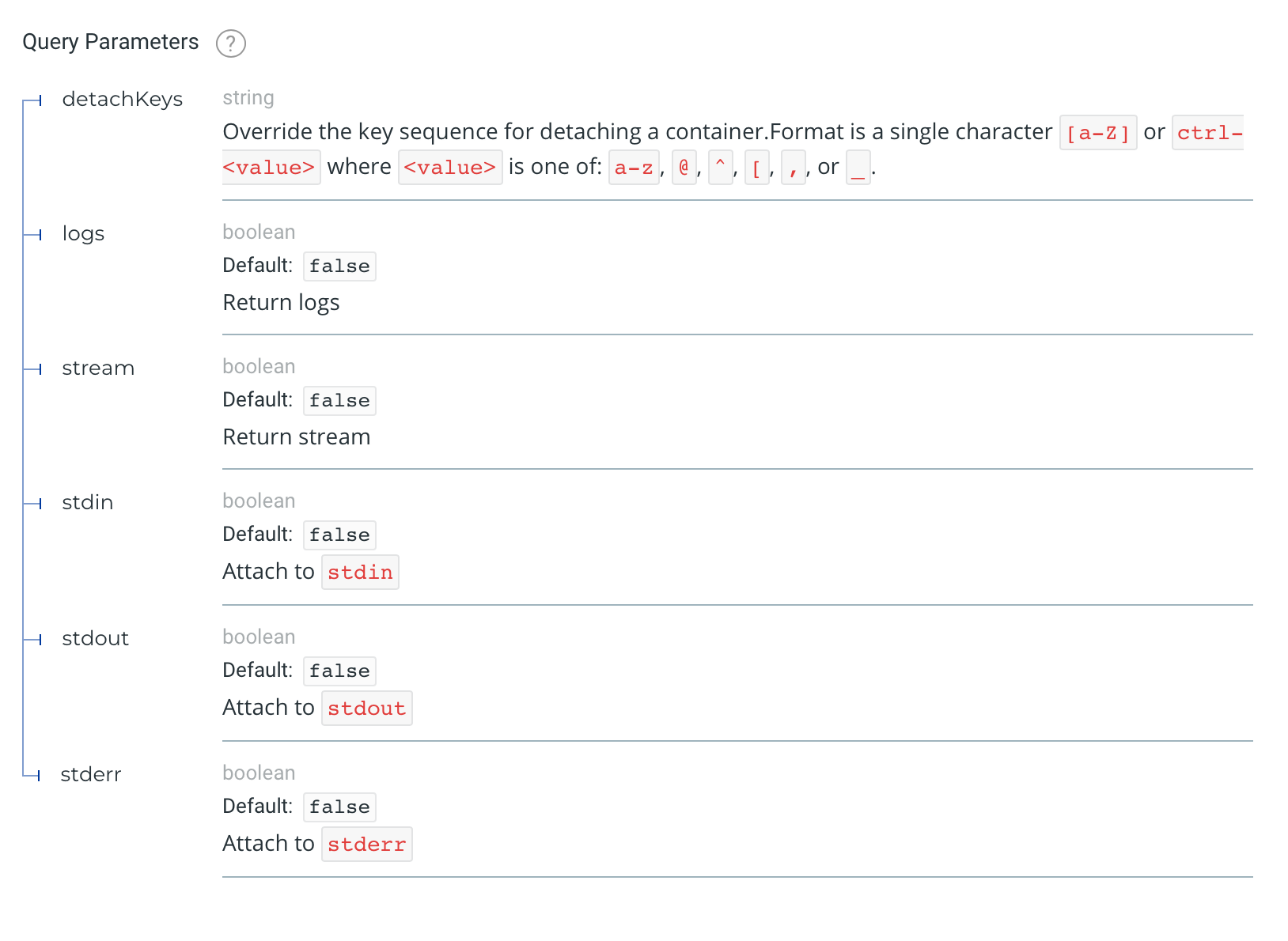Click the detachKeys string type label
The width and height of the screenshot is (1288, 941).
(248, 98)
